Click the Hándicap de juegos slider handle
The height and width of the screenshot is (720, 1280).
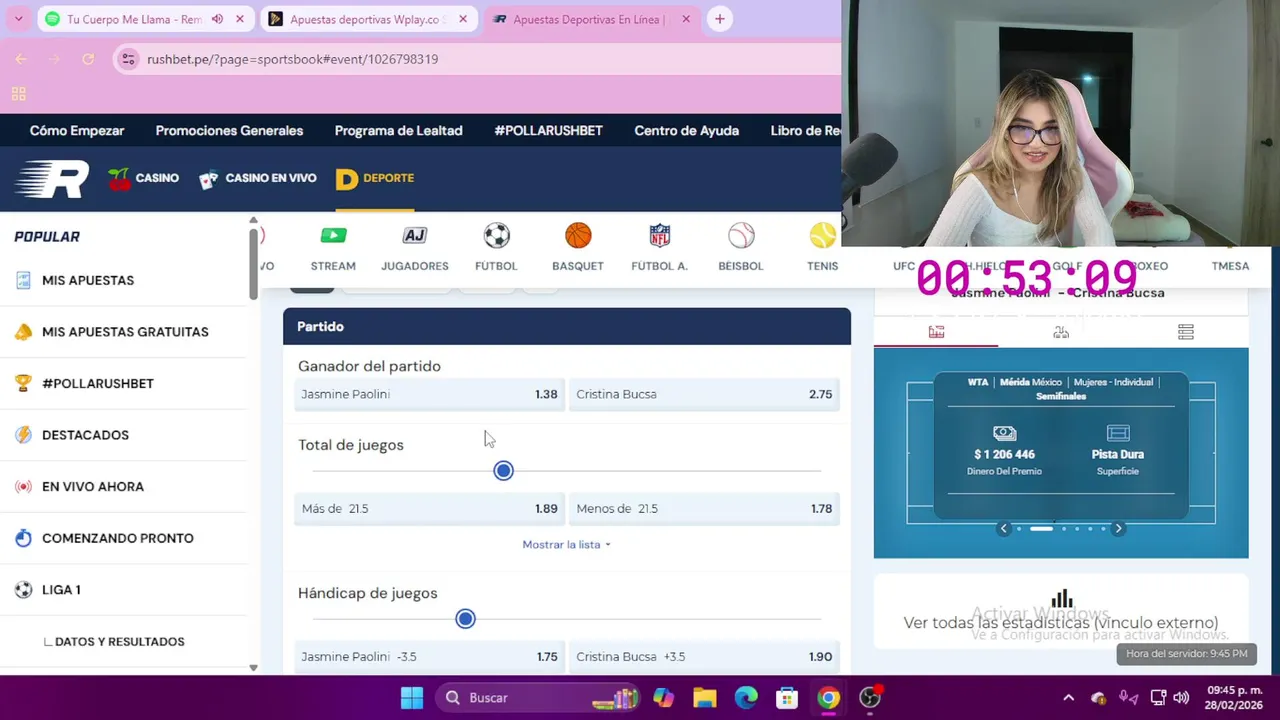(x=465, y=619)
